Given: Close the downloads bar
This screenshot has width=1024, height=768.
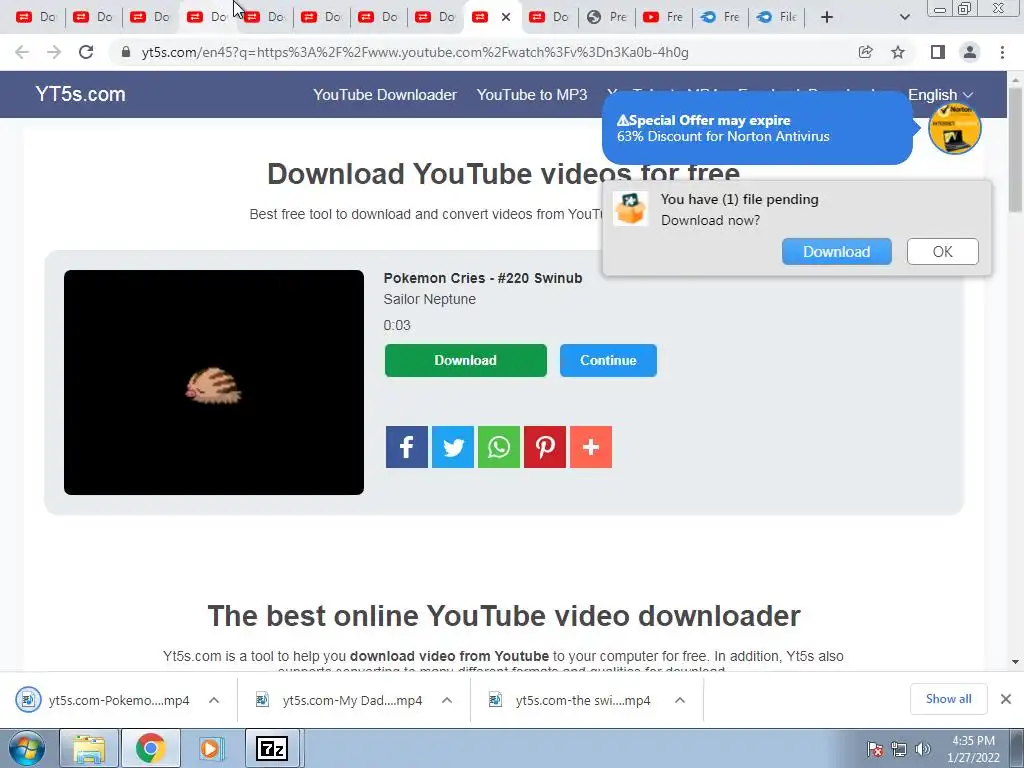Looking at the screenshot, I should [x=1006, y=699].
